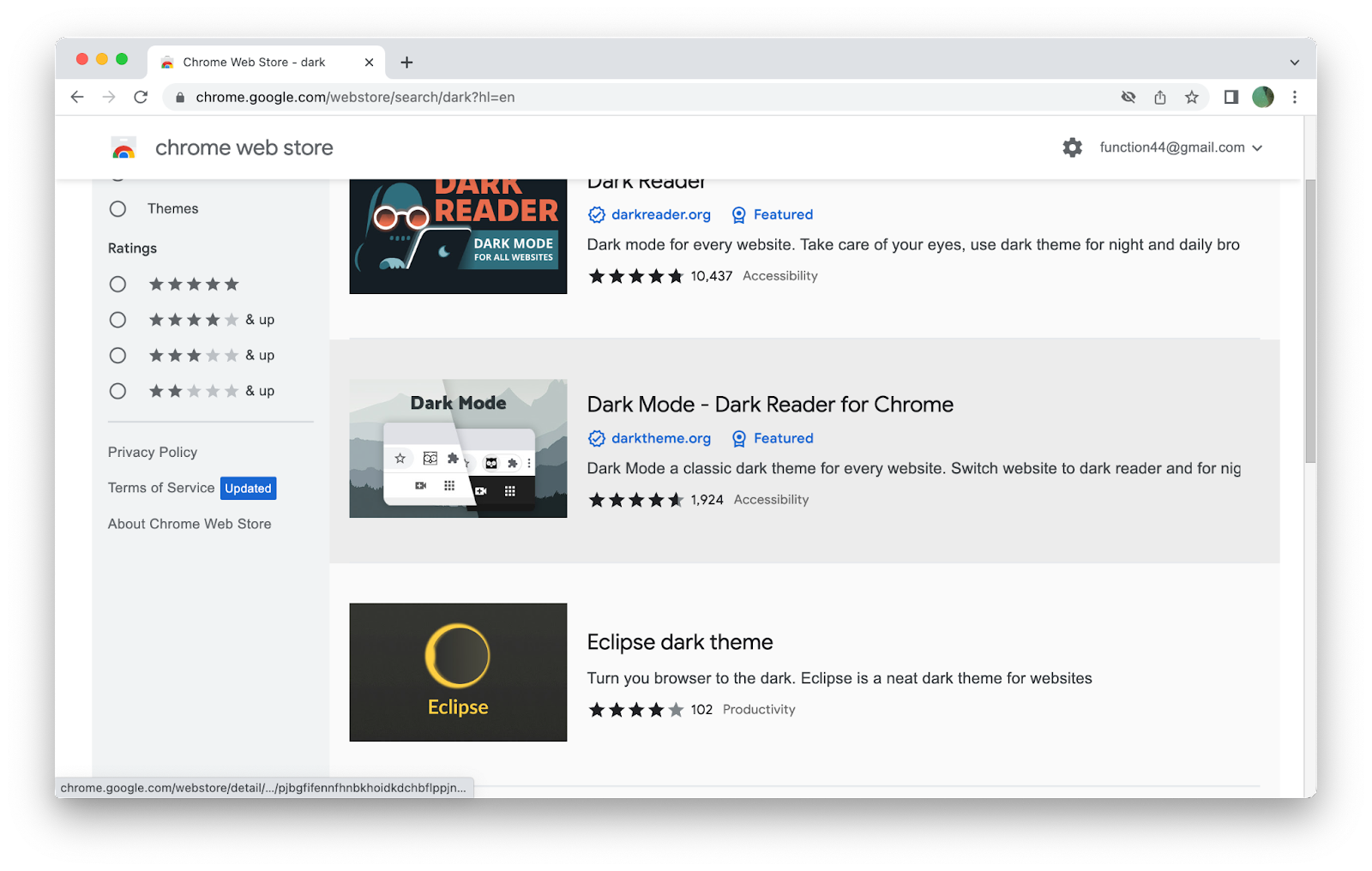
Task: Filter by two stars & up
Action: [x=117, y=391]
